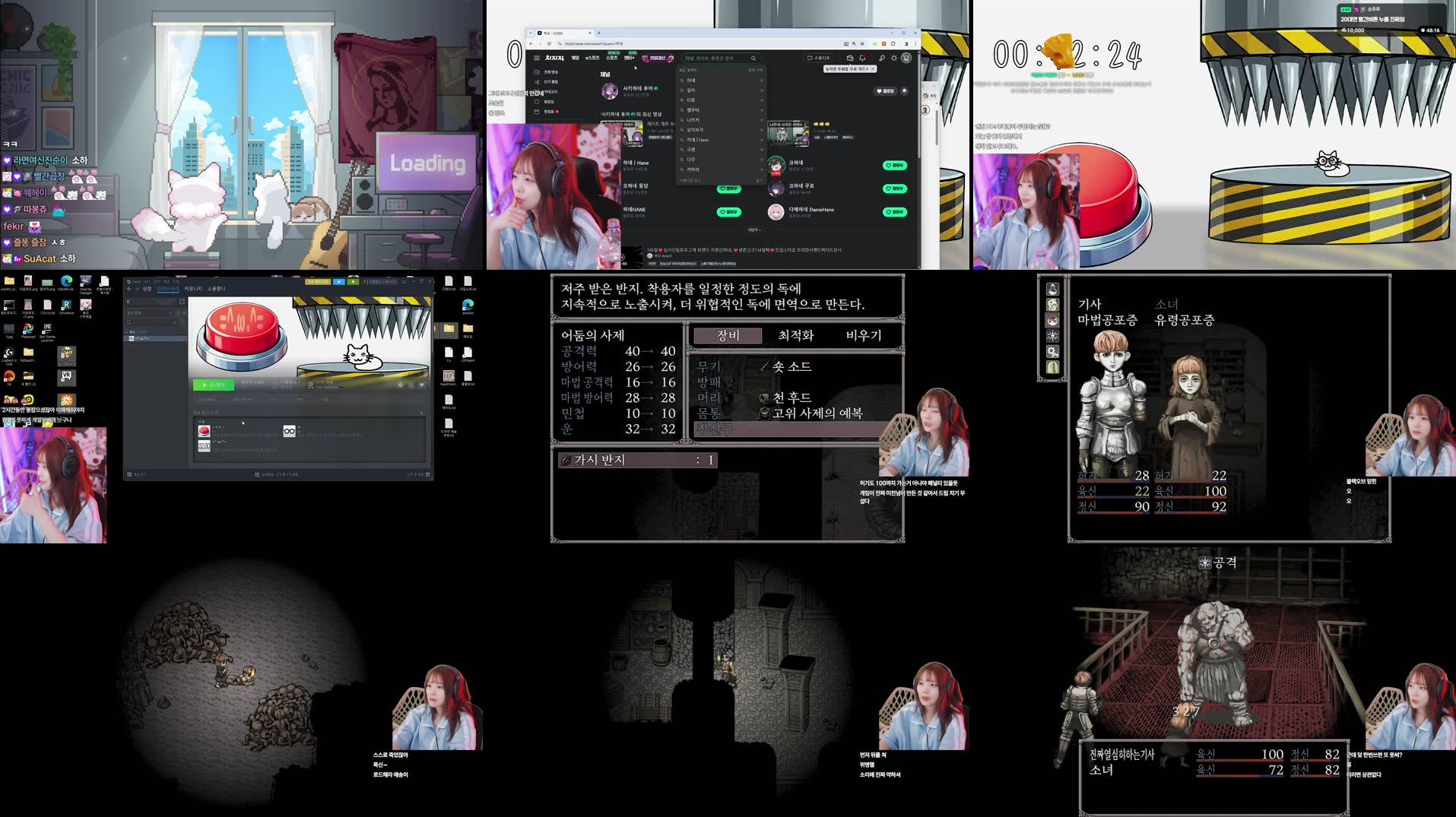Open the CHZZK settings gear in the top bar

tap(893, 57)
